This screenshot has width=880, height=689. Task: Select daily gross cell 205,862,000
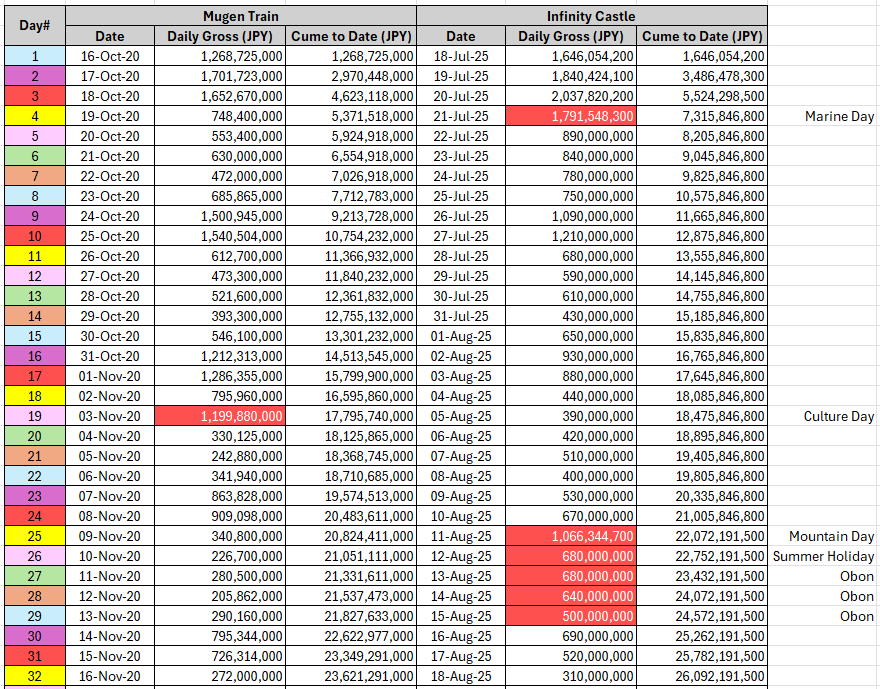[x=220, y=596]
